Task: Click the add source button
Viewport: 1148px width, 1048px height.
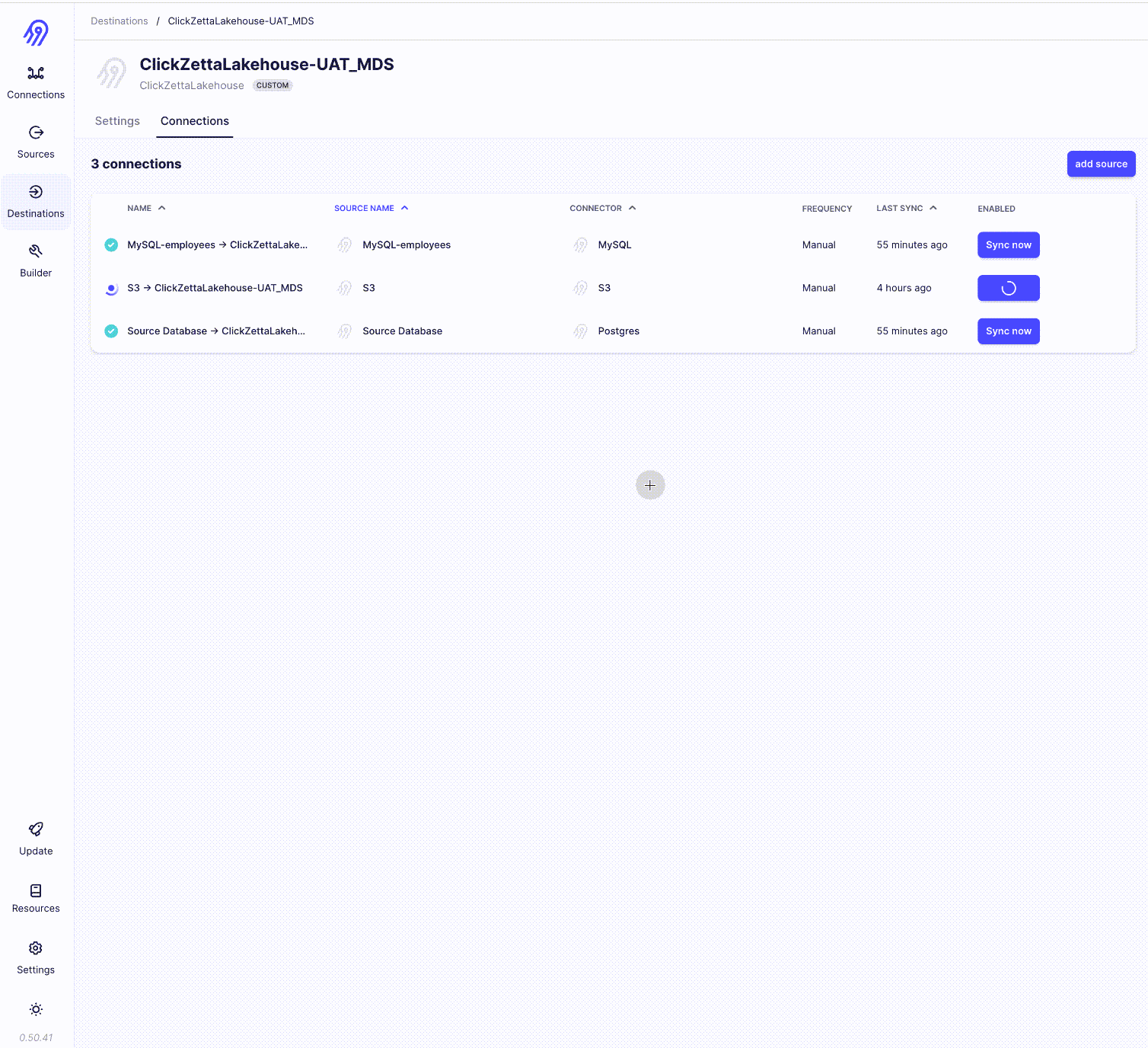Action: [1100, 164]
